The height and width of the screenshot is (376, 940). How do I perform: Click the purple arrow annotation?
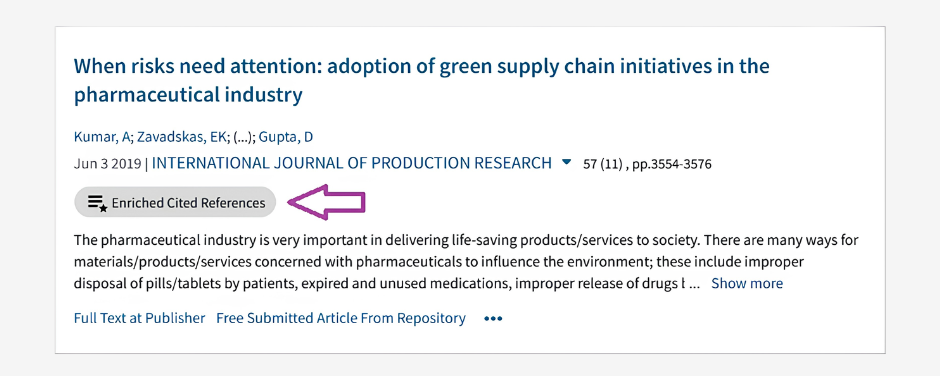[327, 201]
